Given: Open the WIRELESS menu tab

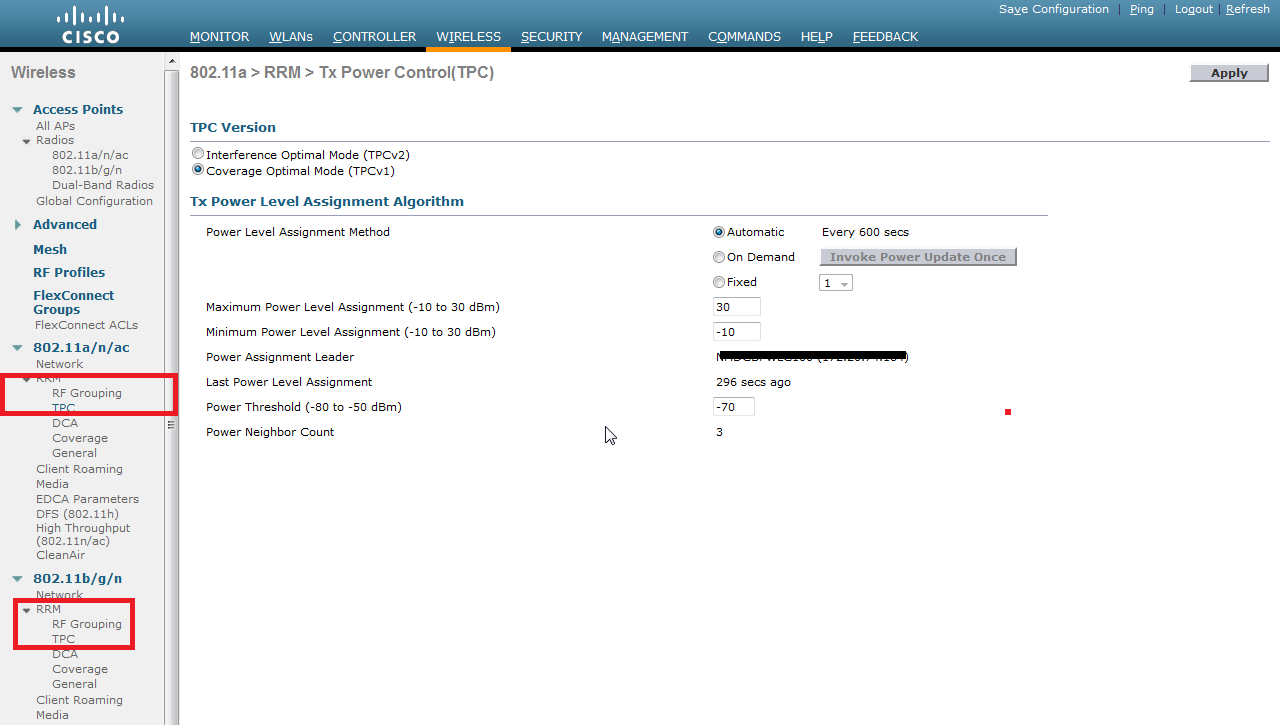Looking at the screenshot, I should 468,37.
